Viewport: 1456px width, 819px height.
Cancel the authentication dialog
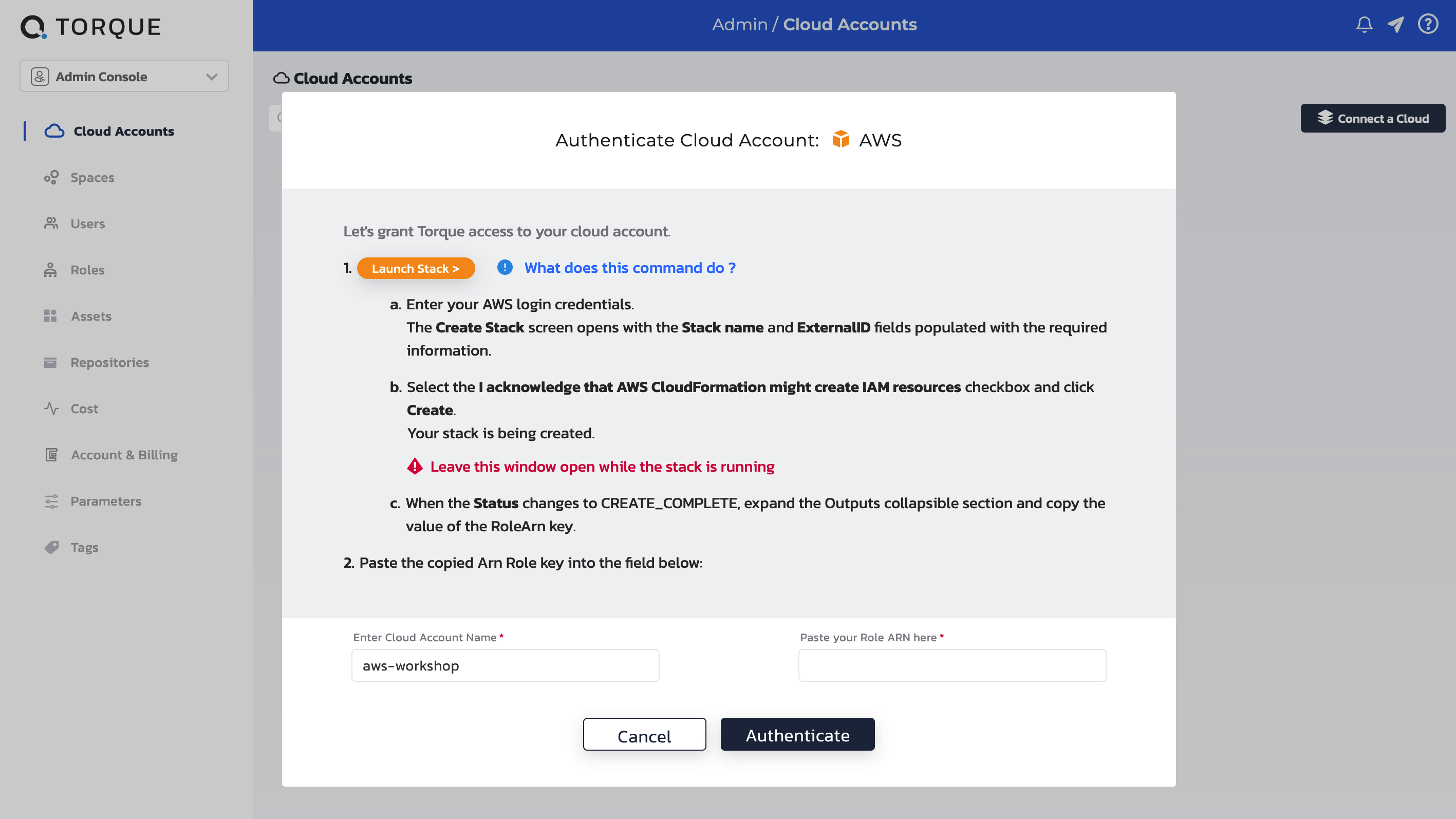[644, 734]
